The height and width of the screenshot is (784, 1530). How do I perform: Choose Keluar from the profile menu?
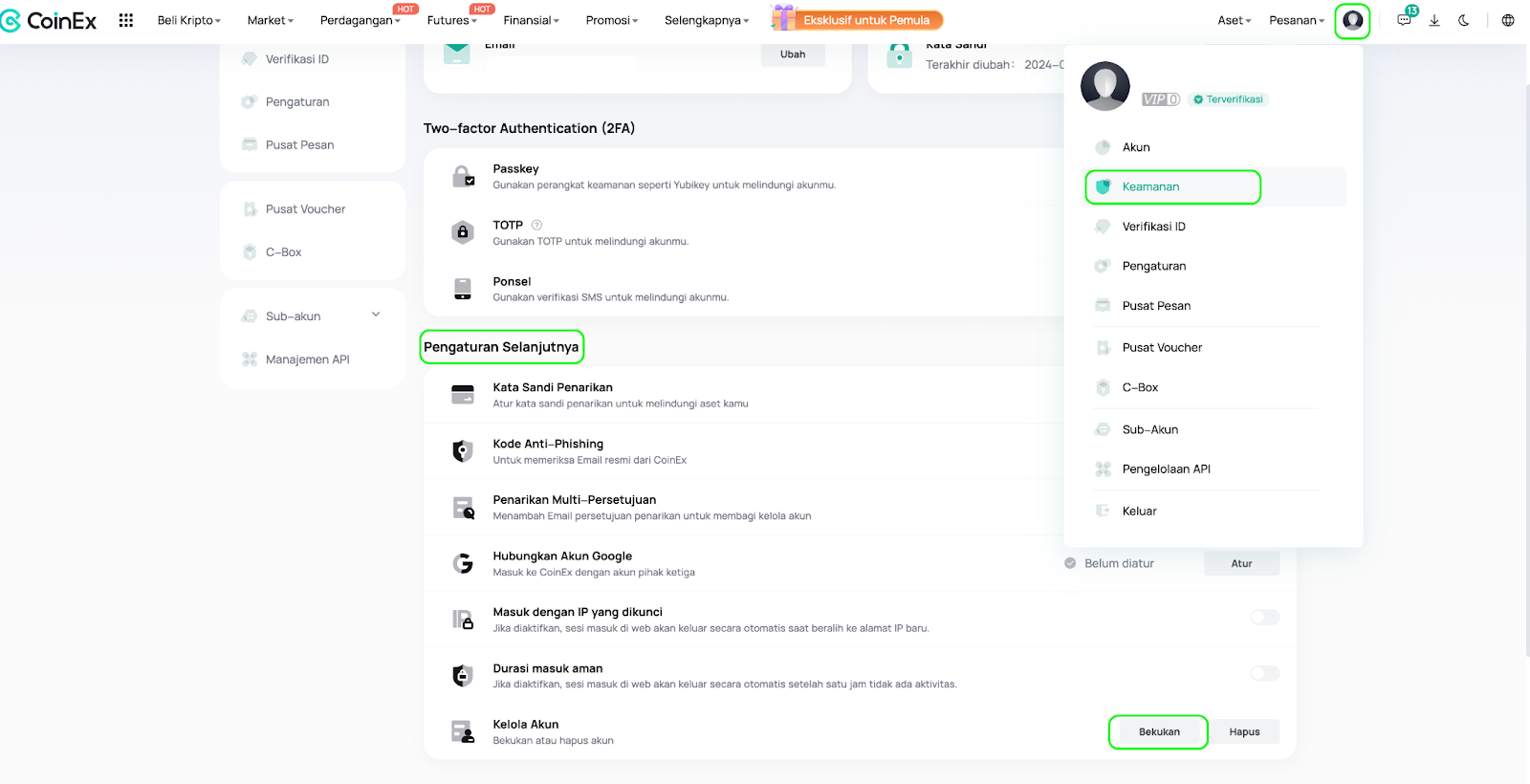coord(1139,512)
